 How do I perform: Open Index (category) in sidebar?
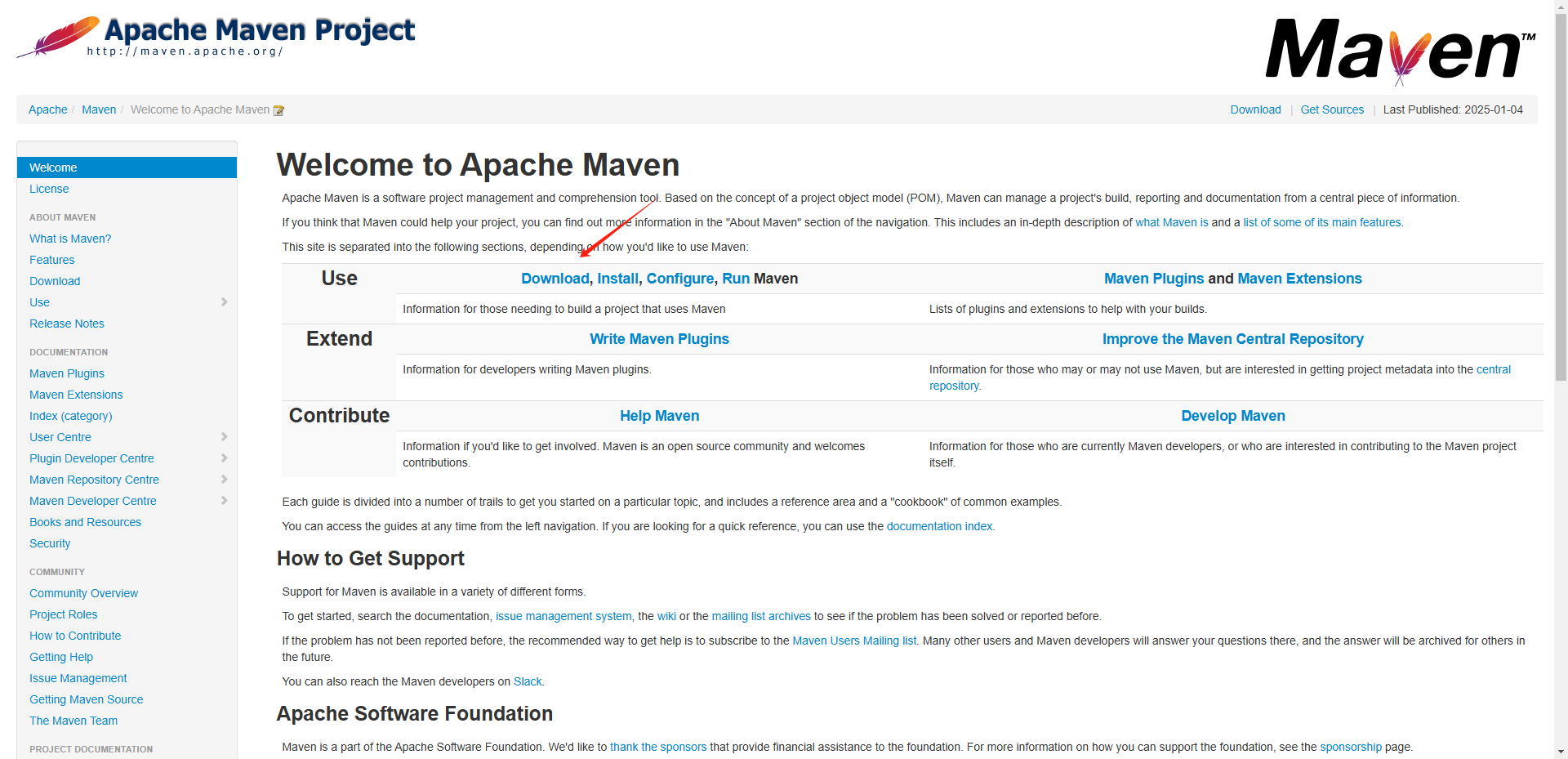click(71, 416)
